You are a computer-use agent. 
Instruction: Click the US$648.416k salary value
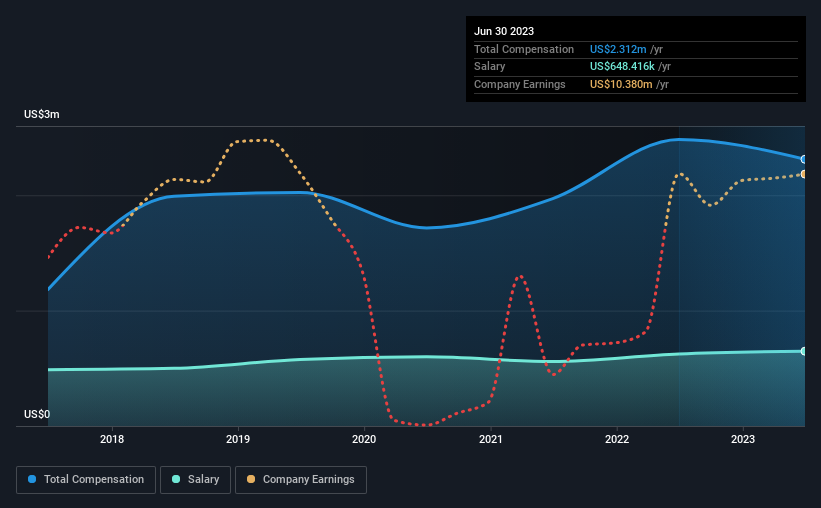point(622,67)
